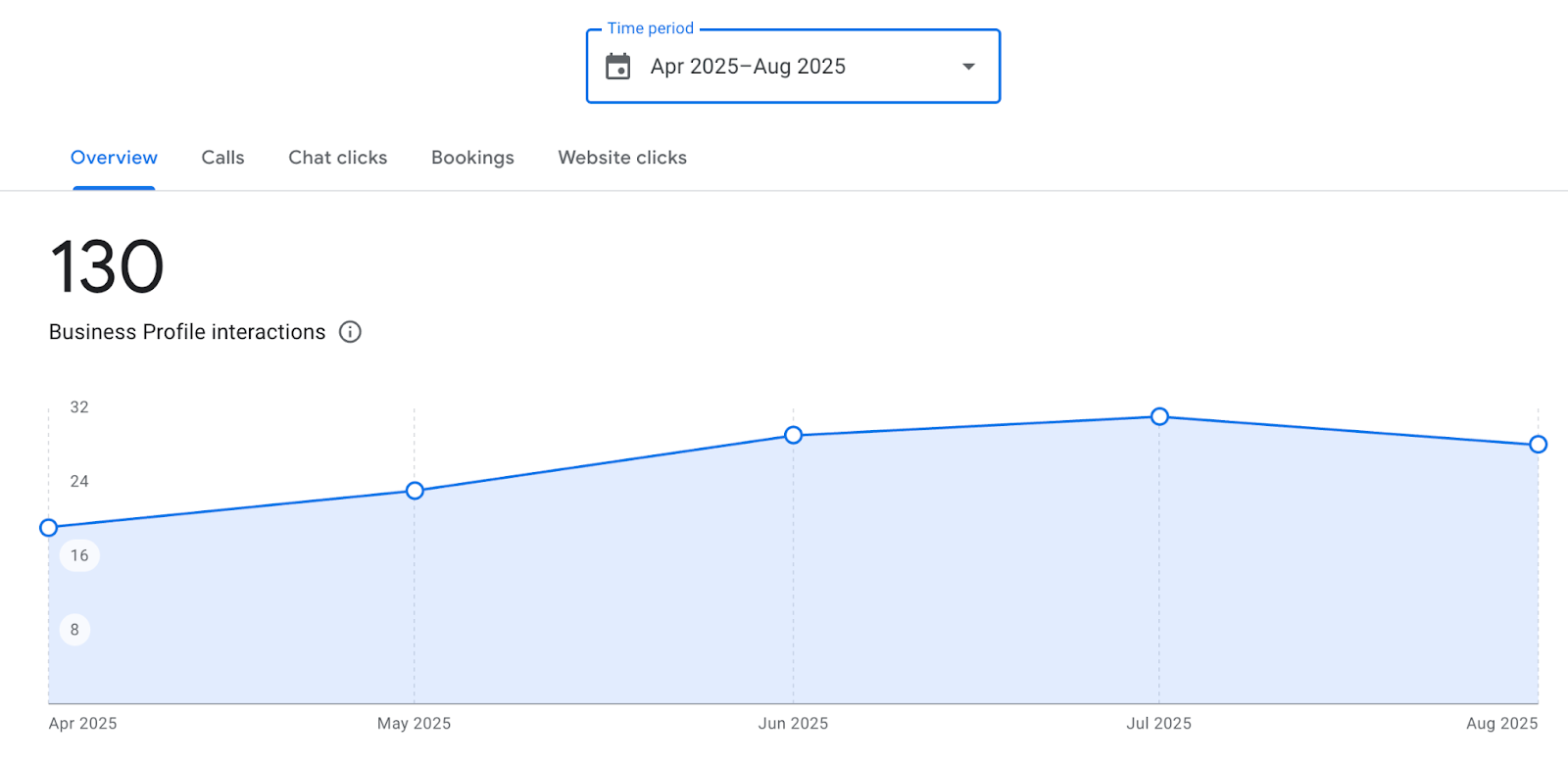Click the Jun 2025 data point circle
Image resolution: width=1568 pixels, height=762 pixels.
[794, 435]
